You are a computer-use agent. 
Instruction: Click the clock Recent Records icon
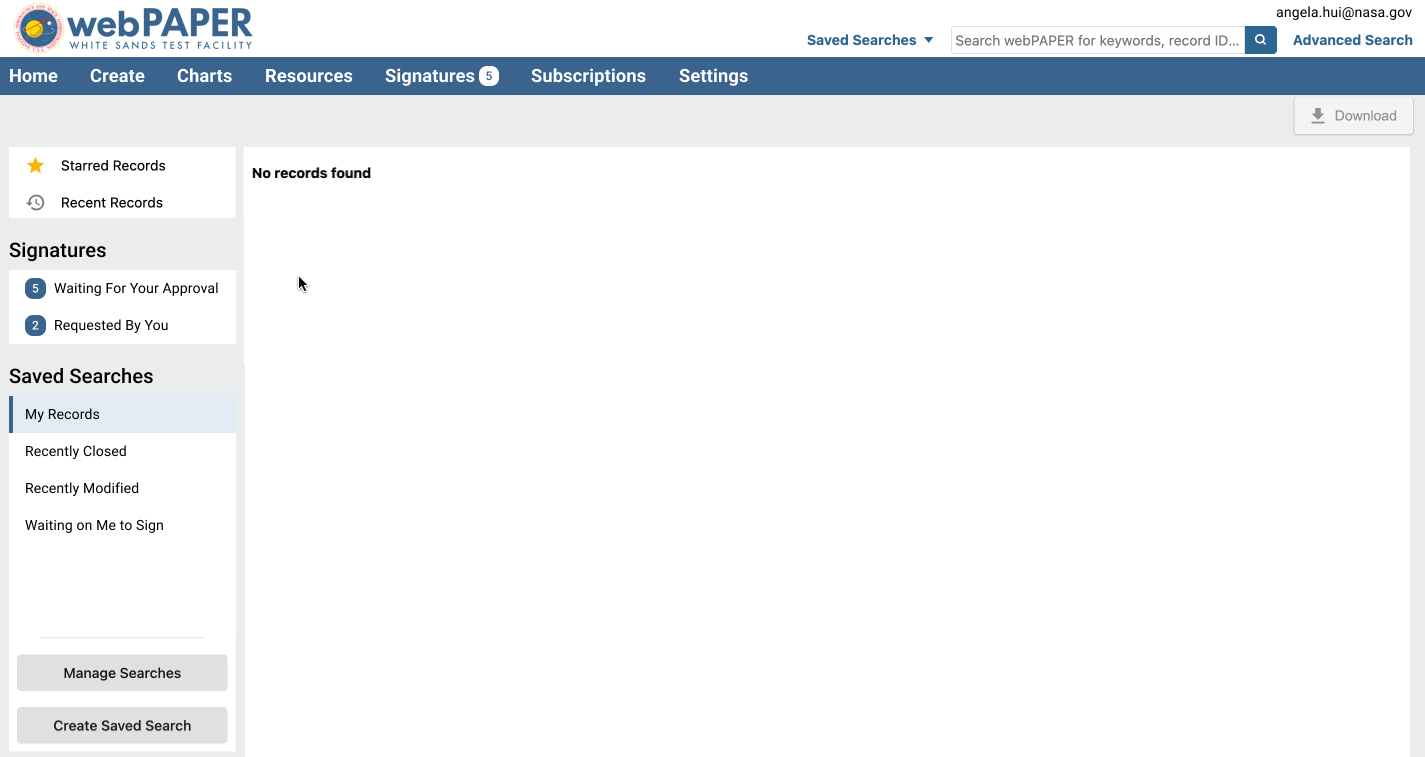[35, 203]
